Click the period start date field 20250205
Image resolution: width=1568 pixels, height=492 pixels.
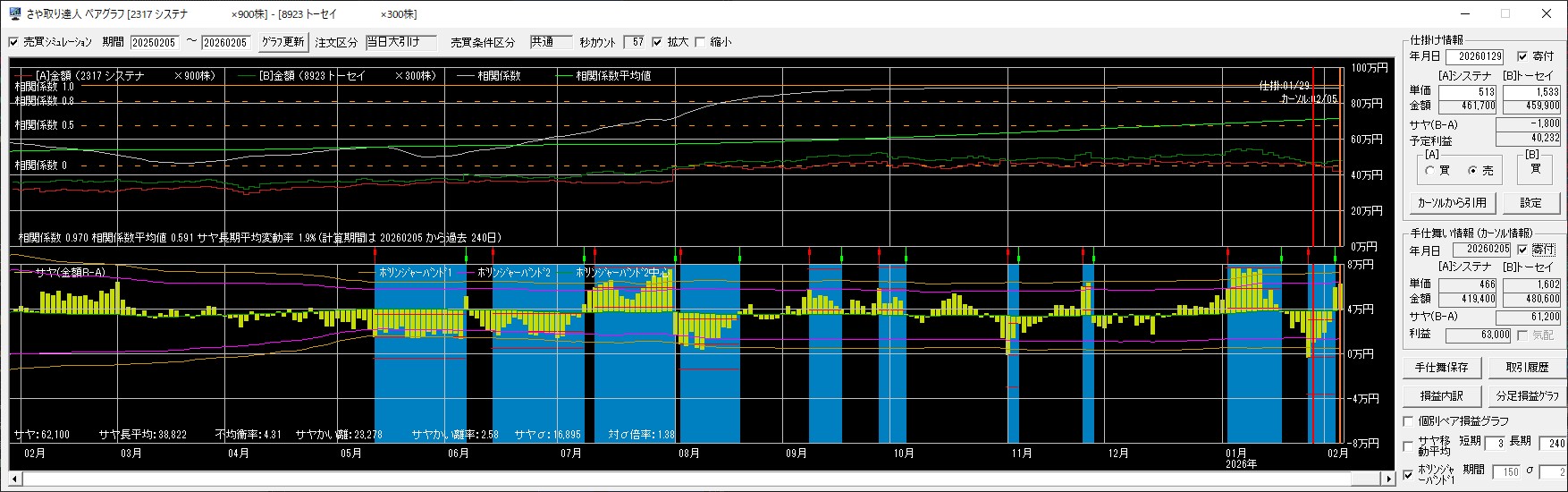(155, 42)
